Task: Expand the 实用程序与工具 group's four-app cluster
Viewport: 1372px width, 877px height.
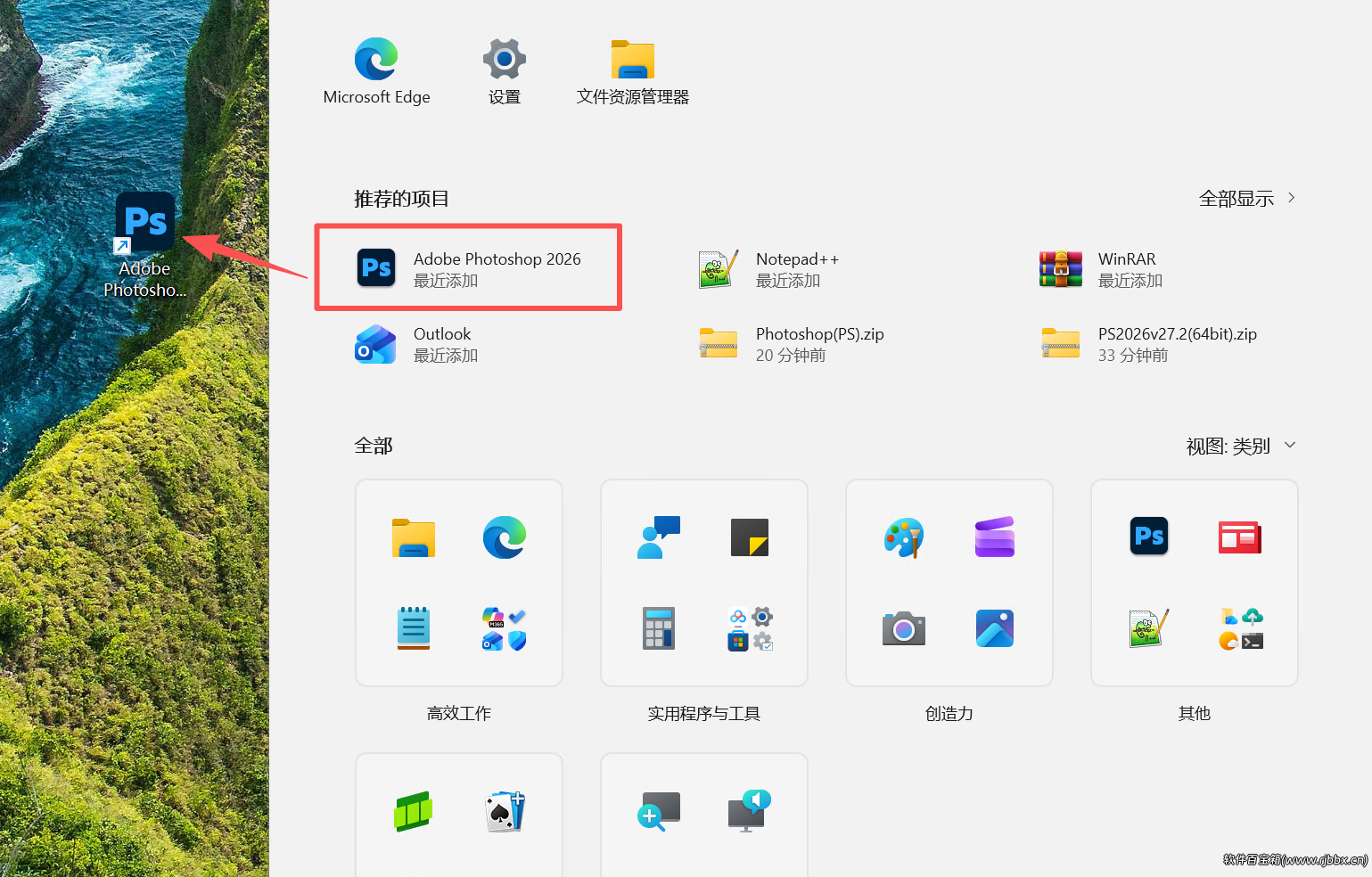Action: (x=750, y=628)
